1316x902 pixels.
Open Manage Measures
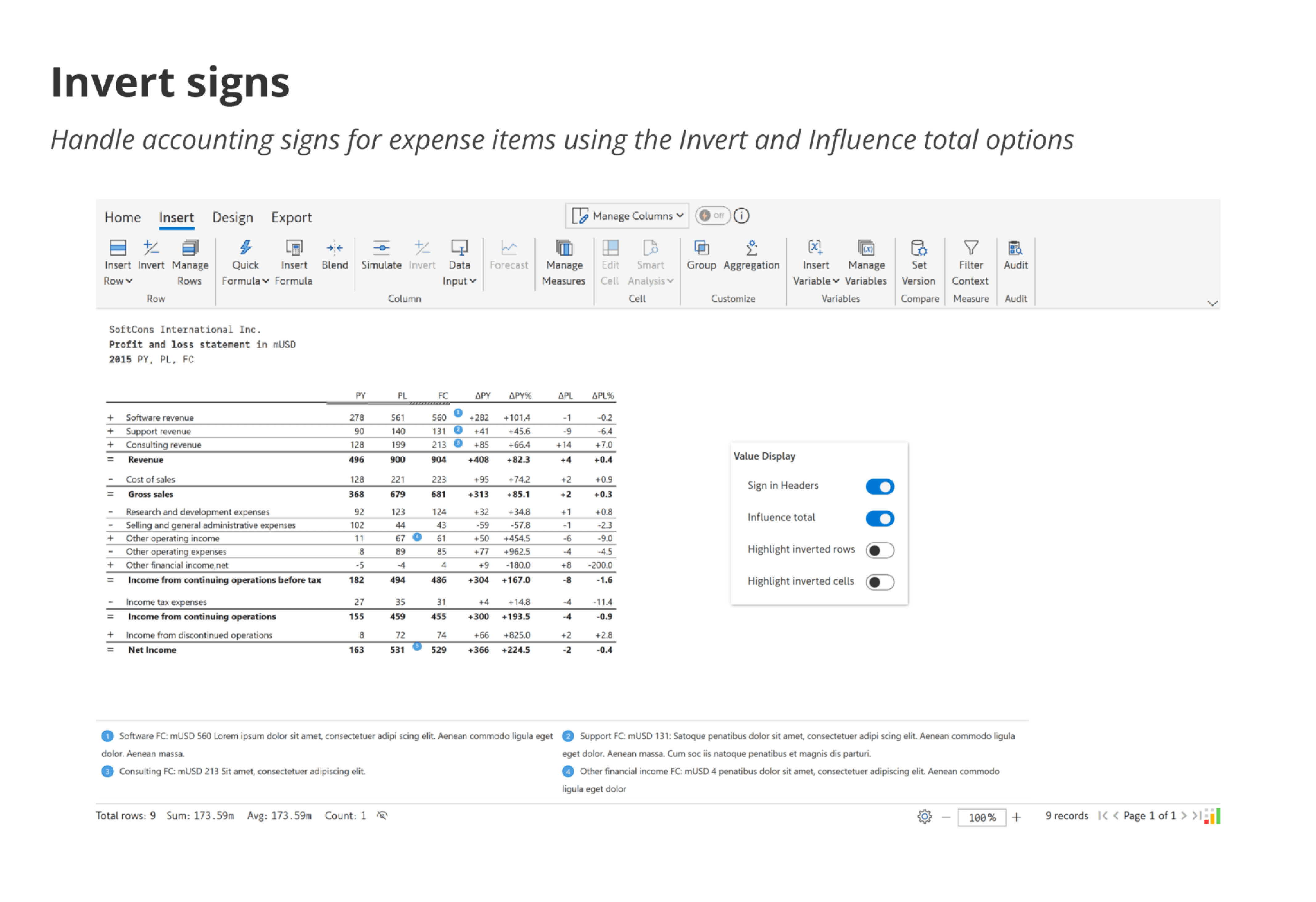pyautogui.click(x=564, y=262)
